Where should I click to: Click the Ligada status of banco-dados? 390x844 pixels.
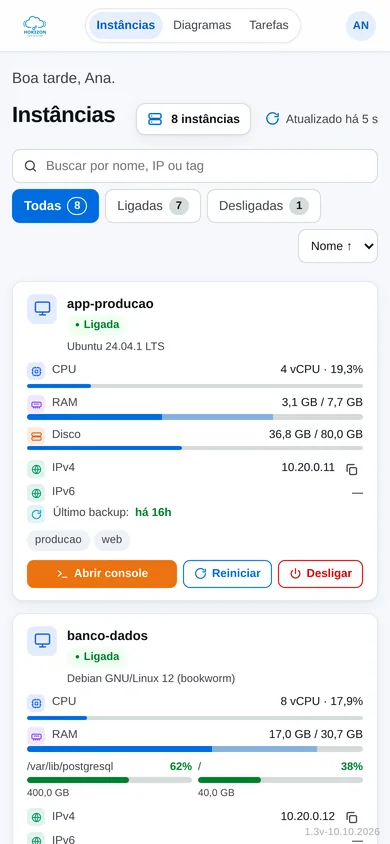click(x=97, y=657)
